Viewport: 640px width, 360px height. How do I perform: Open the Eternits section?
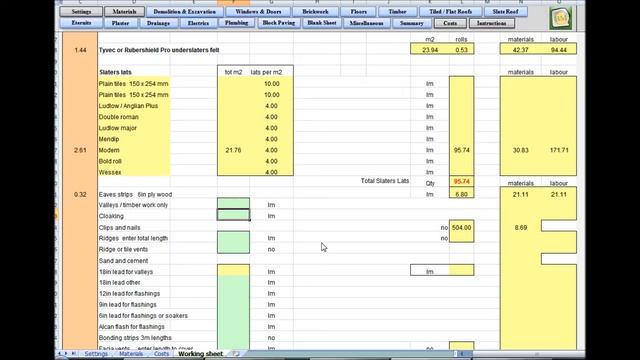point(81,23)
